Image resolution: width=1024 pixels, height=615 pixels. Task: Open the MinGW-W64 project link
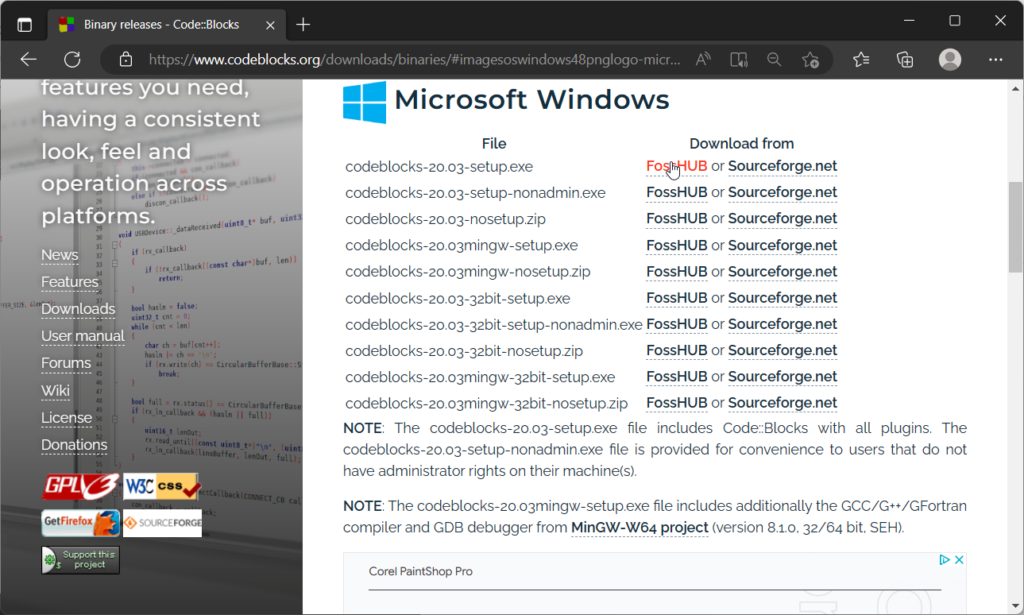[x=639, y=528]
